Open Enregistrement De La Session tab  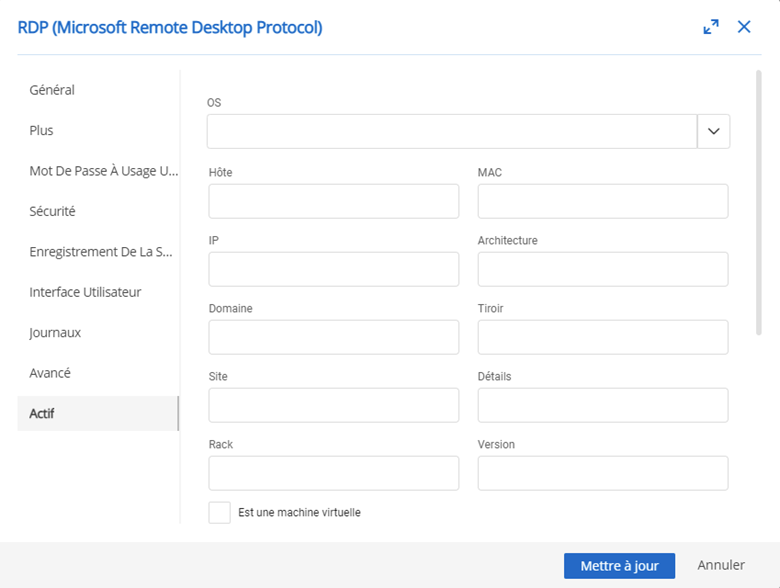point(100,252)
